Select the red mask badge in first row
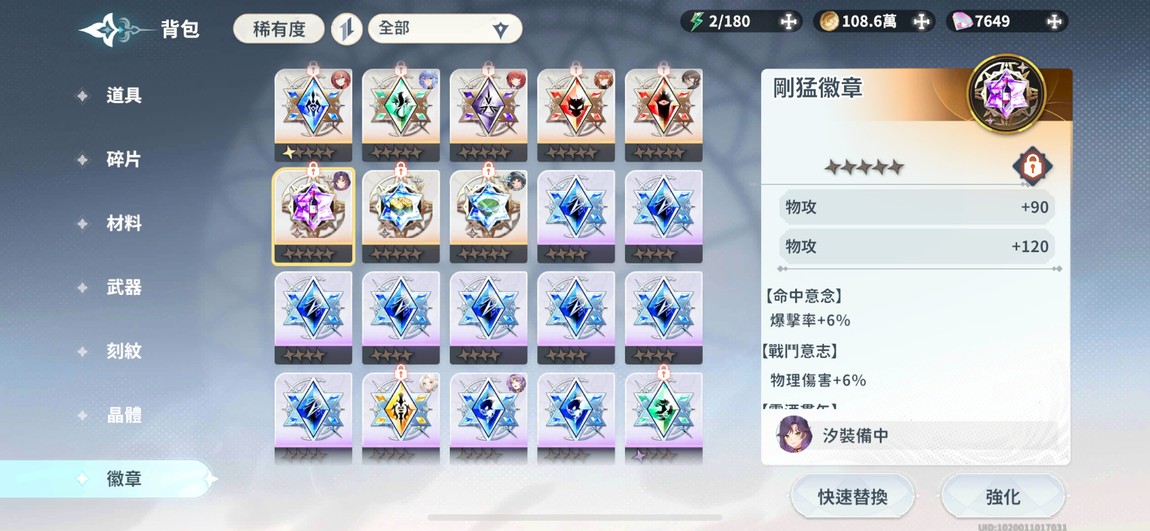1150x531 pixels. (x=576, y=115)
